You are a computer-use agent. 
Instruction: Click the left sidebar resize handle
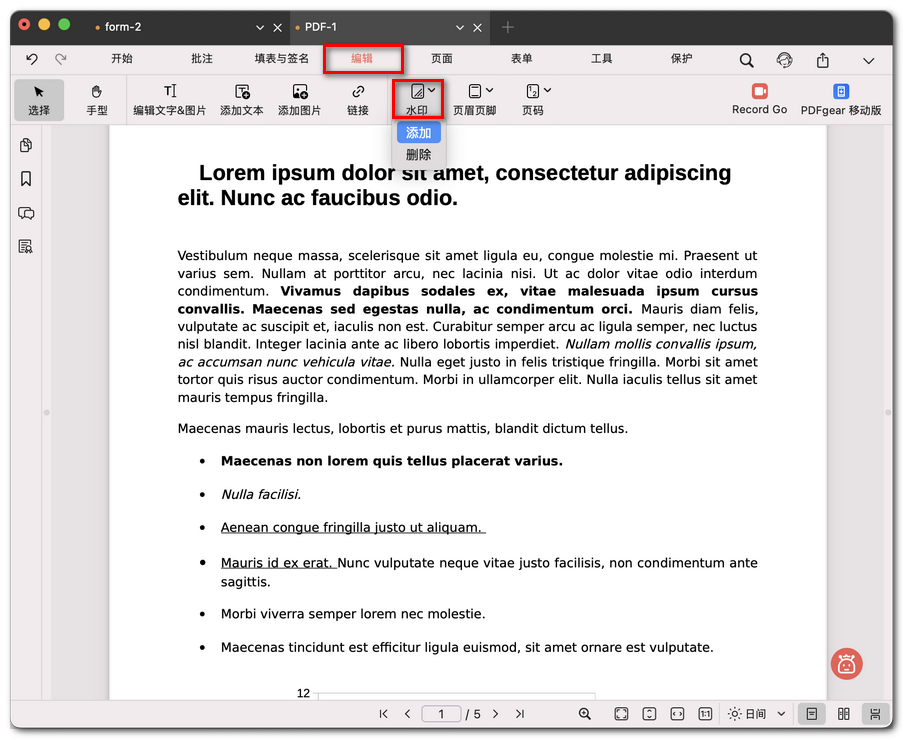47,413
